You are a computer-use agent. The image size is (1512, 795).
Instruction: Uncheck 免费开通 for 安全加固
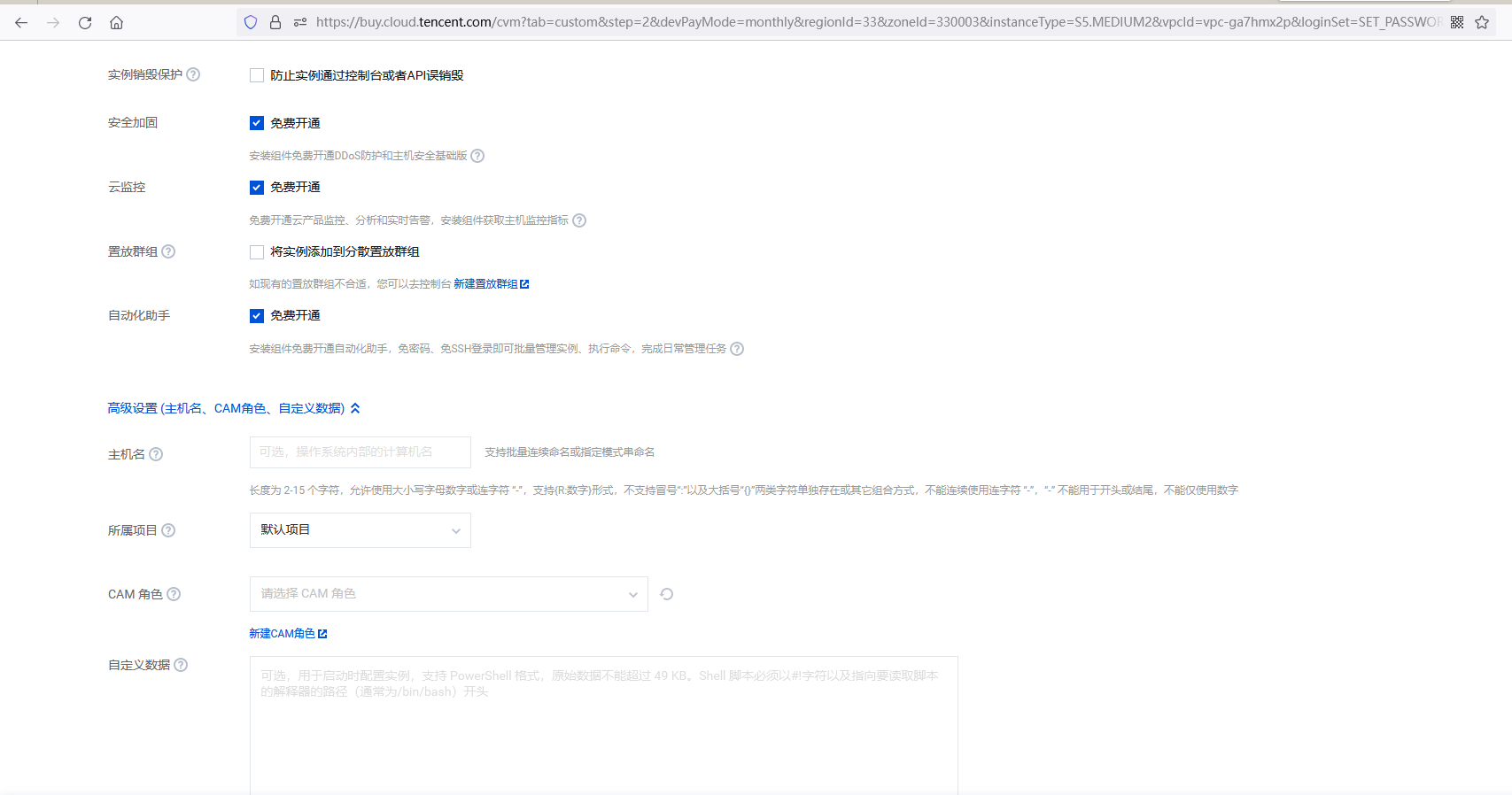(257, 123)
